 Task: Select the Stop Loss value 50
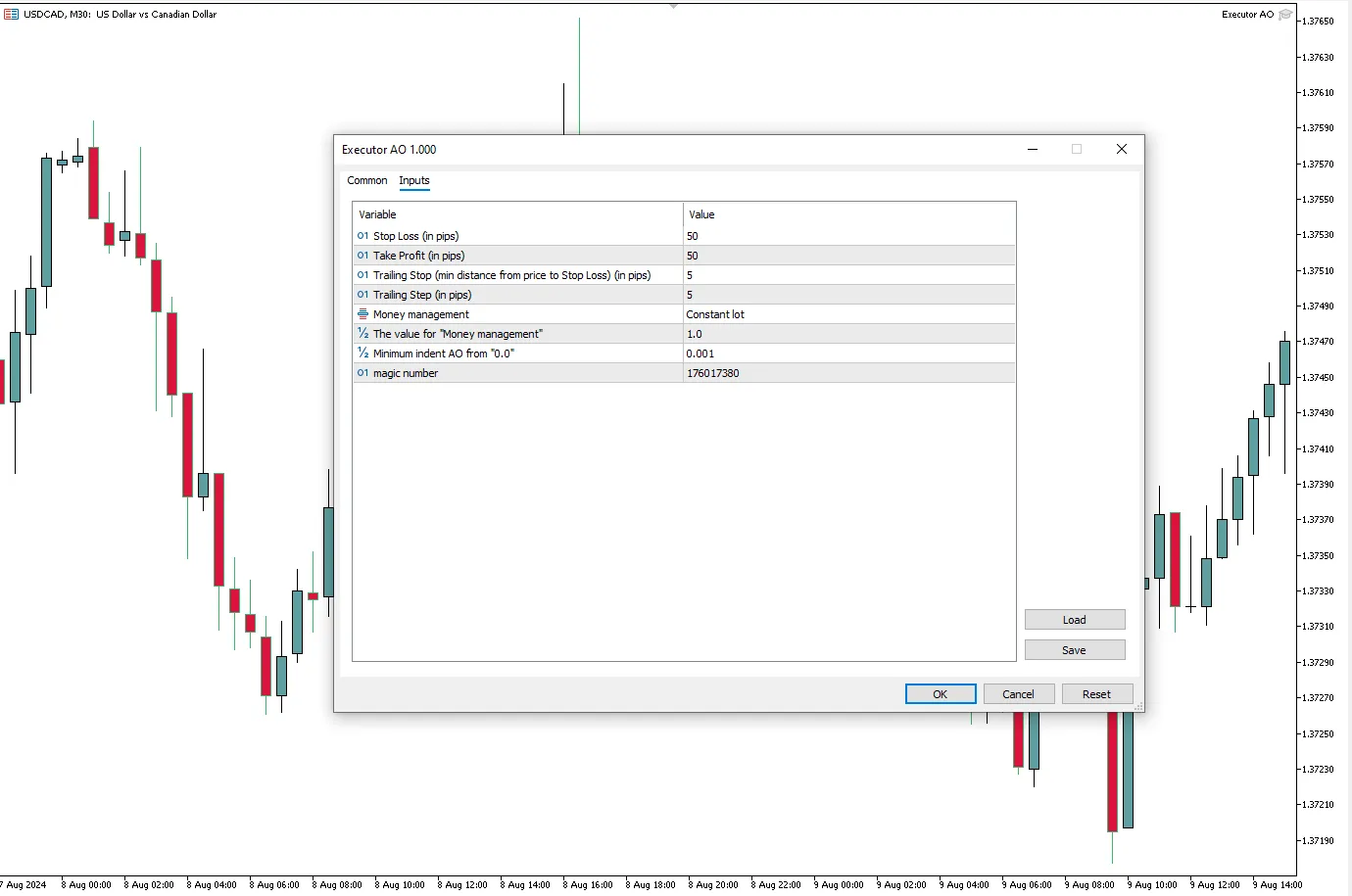[x=849, y=236]
